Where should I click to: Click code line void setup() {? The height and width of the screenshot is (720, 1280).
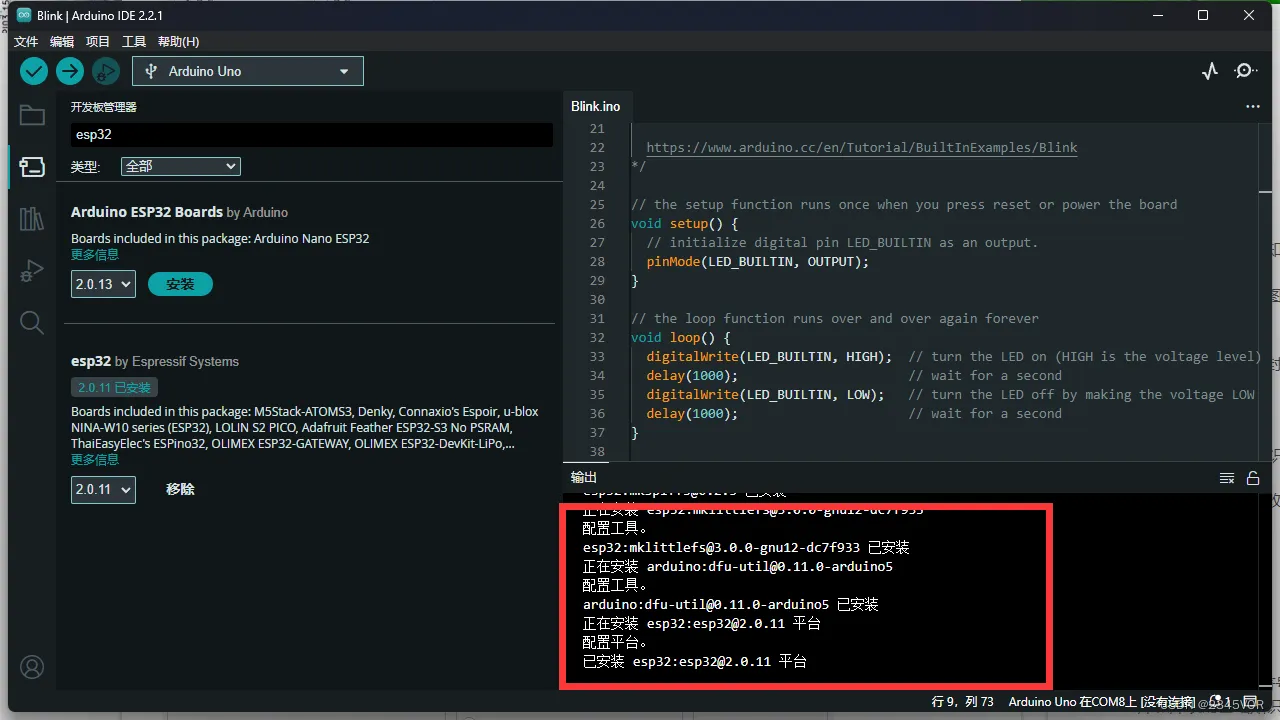point(685,223)
